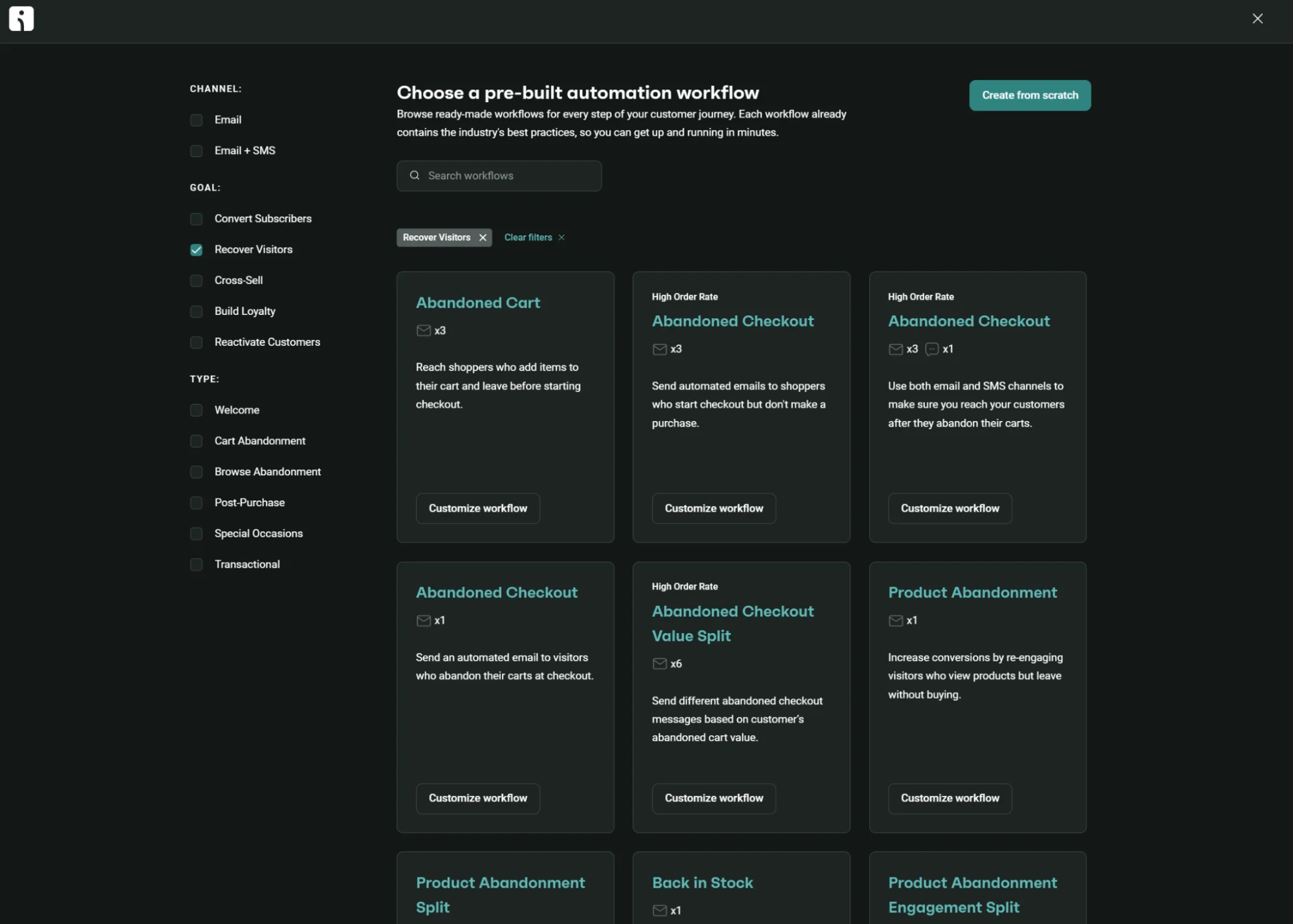
Task: Toggle the Email channel checkbox
Action: click(x=197, y=120)
